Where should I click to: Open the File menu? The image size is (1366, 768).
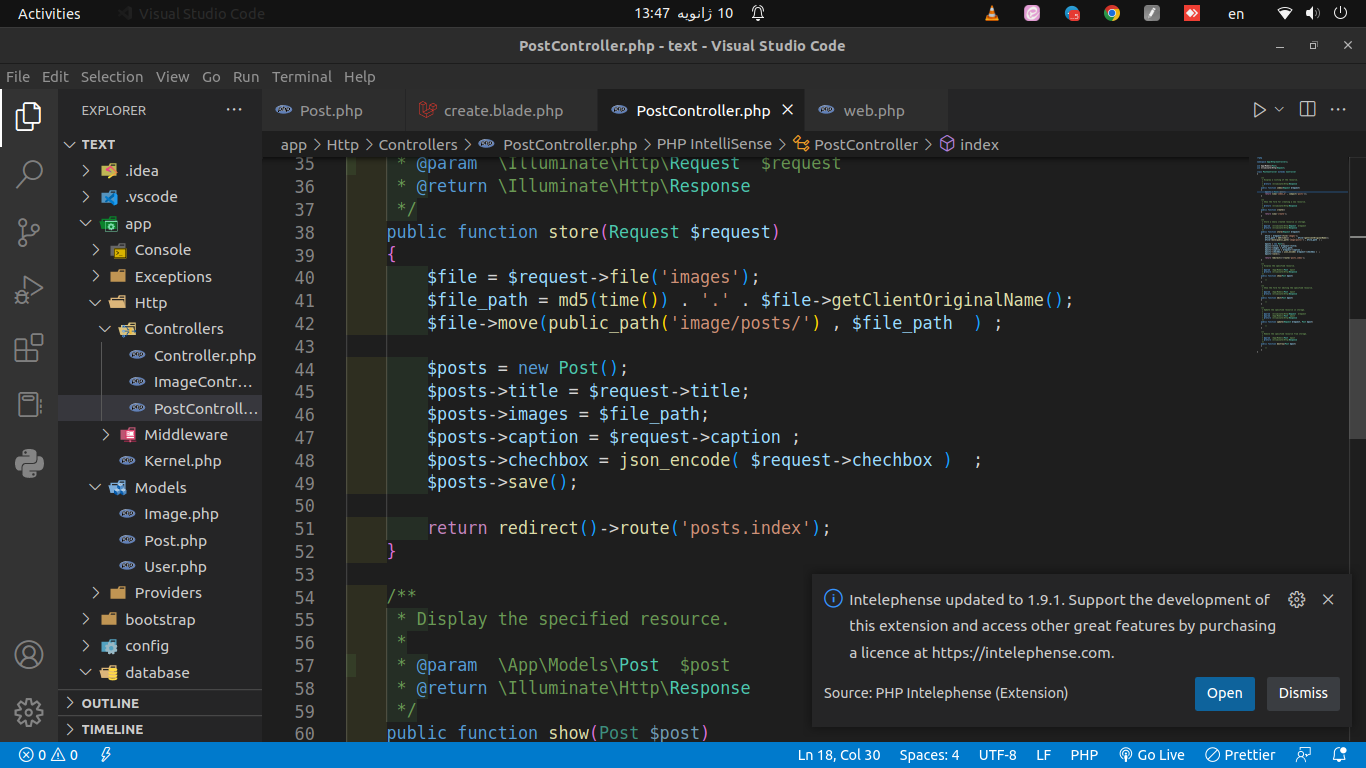(18, 77)
